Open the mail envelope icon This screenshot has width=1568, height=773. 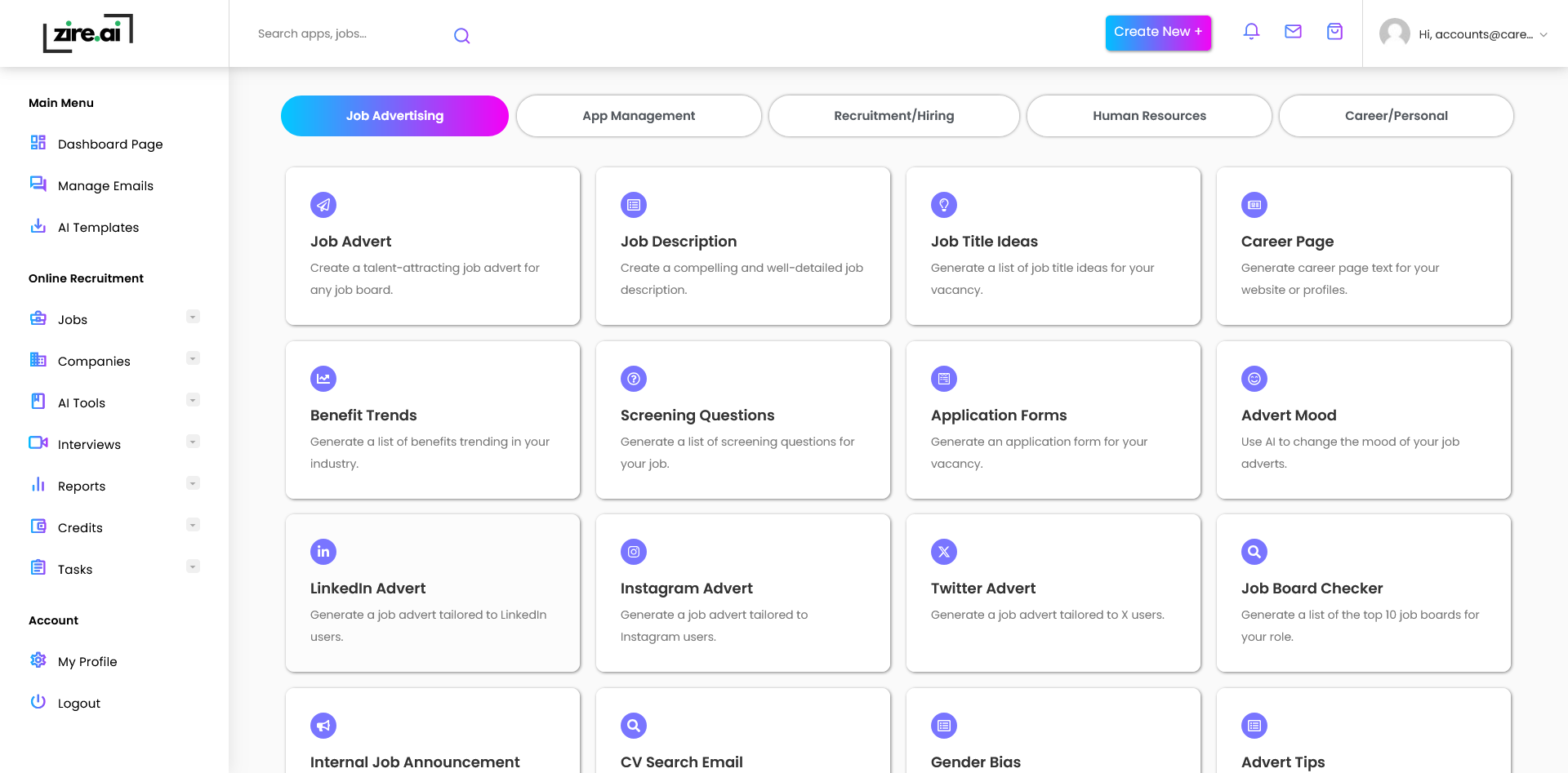(1293, 32)
